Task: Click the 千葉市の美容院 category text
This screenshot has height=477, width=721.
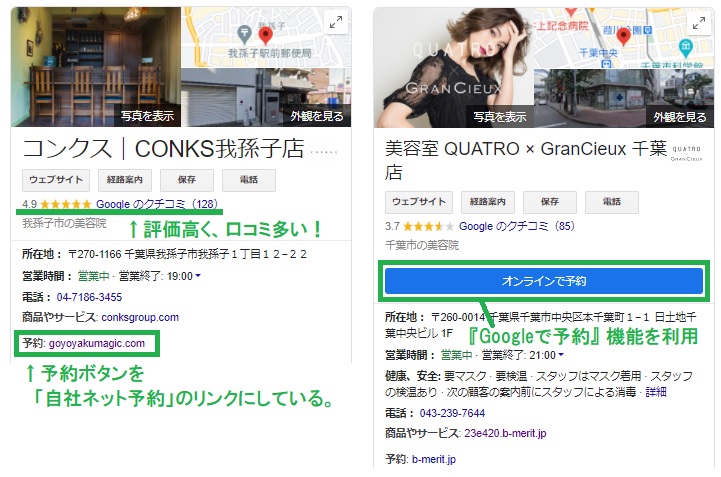Action: pyautogui.click(x=422, y=245)
